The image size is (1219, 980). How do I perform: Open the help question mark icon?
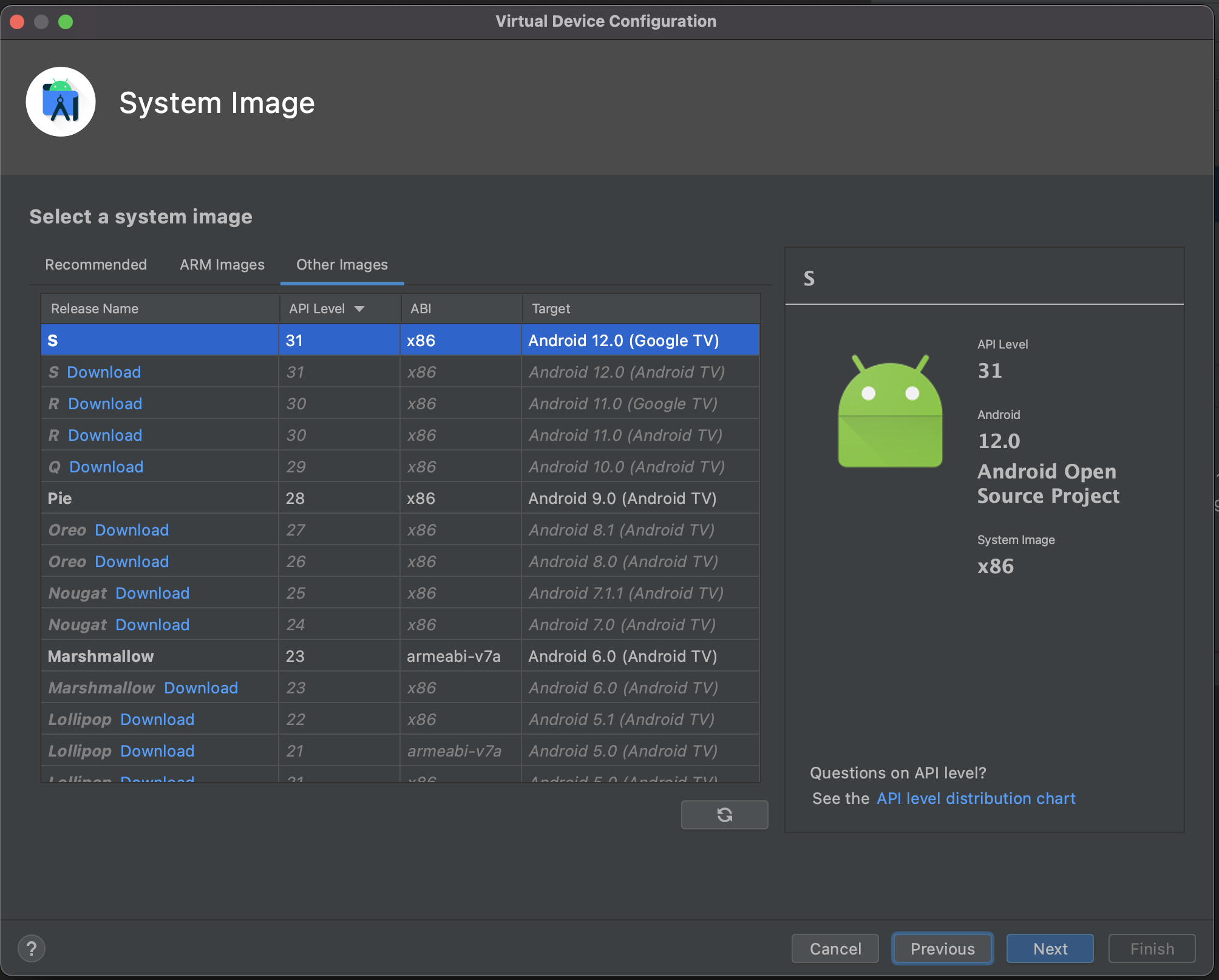[x=32, y=948]
